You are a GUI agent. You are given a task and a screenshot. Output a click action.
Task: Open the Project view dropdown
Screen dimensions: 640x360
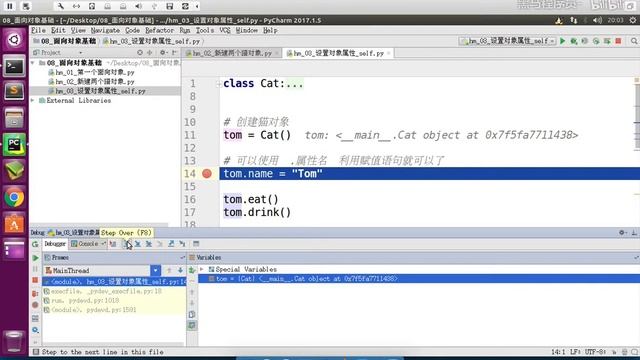pyautogui.click(x=80, y=53)
